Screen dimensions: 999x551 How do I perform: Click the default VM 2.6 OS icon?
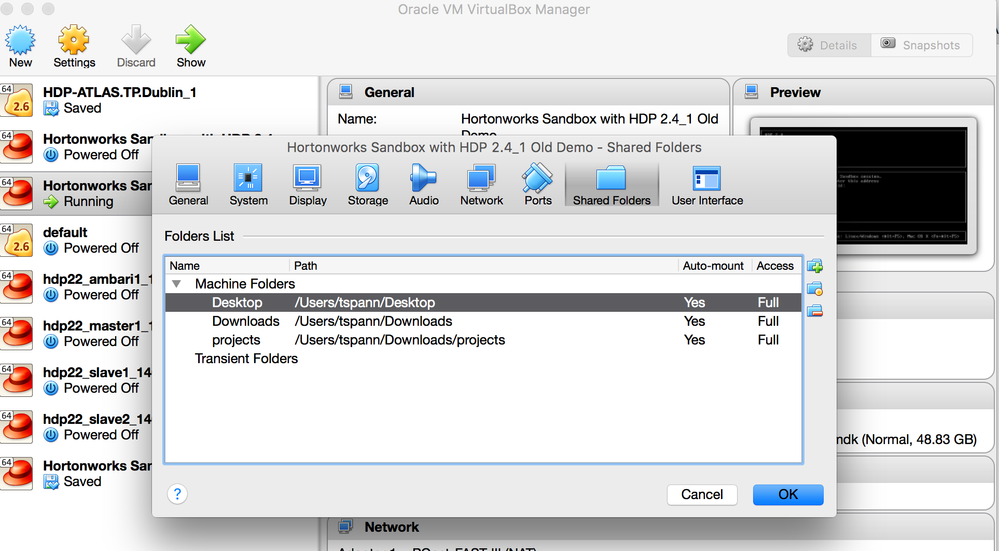coord(17,240)
